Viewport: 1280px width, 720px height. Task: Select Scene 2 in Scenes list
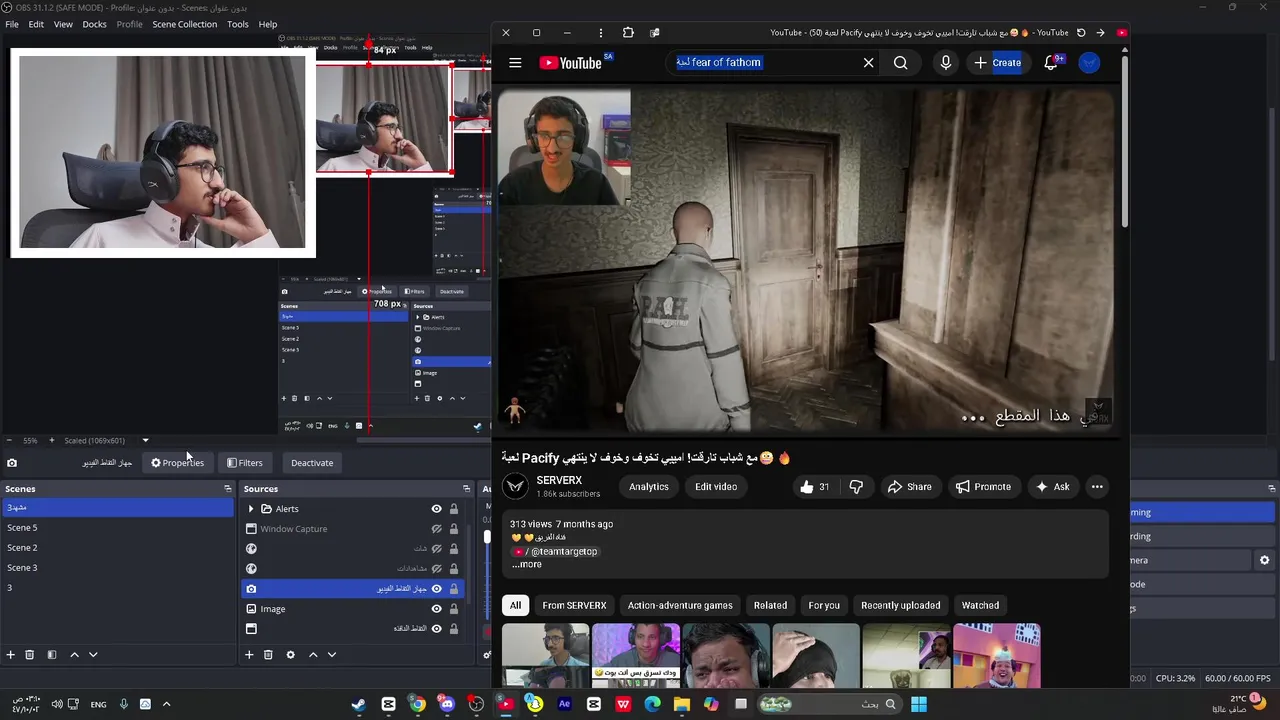117,548
